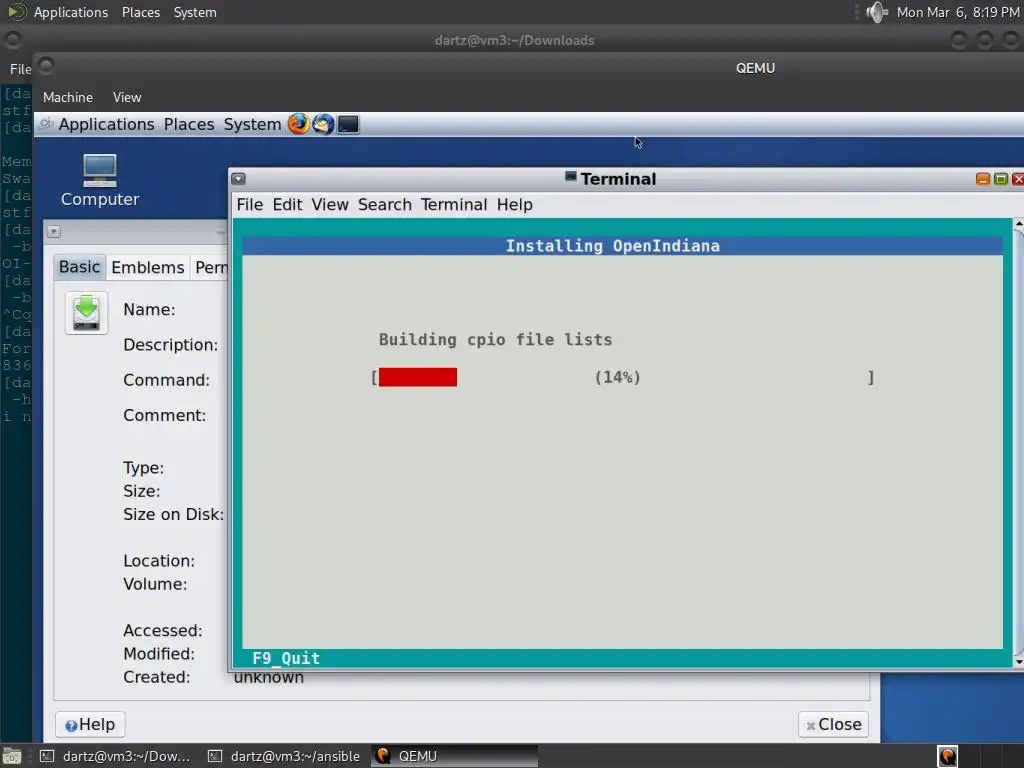The width and height of the screenshot is (1024, 768).
Task: Open the Terminal View menu
Action: [330, 204]
